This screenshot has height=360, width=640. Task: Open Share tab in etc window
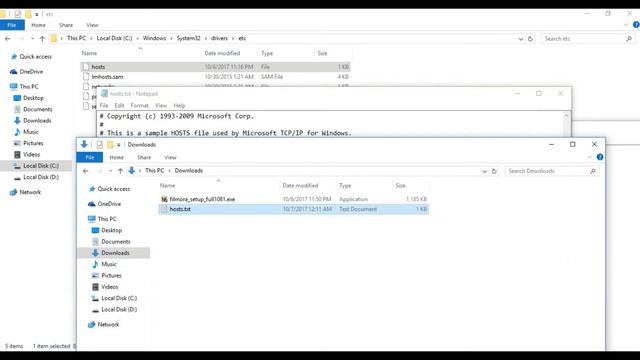pos(66,25)
